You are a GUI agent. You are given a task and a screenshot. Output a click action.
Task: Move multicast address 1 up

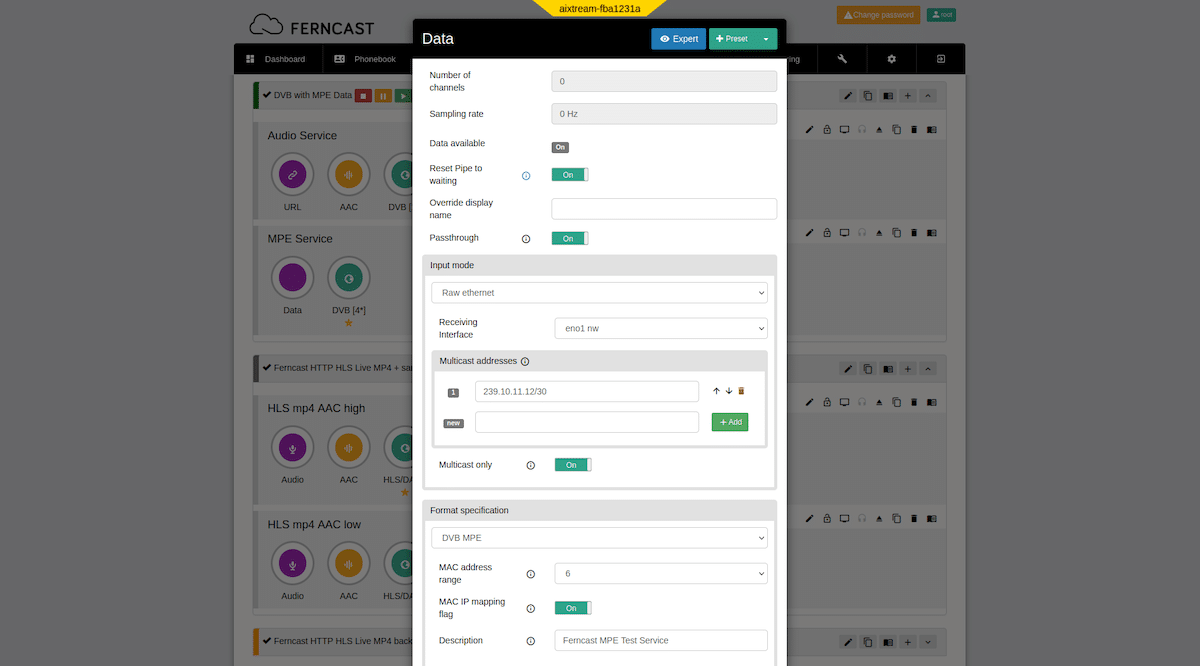pyautogui.click(x=716, y=391)
